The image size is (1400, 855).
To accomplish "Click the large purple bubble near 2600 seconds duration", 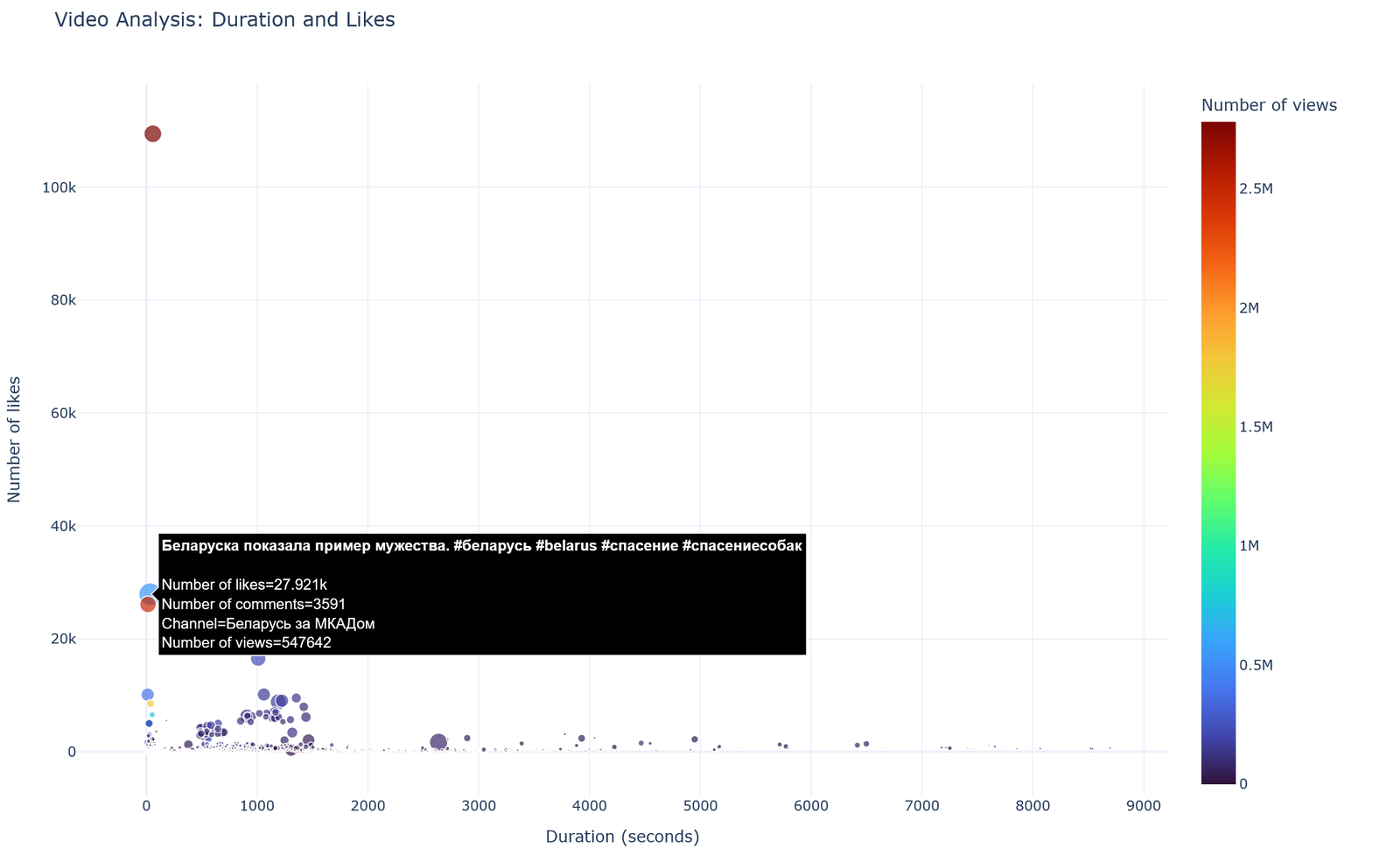I will click(438, 742).
